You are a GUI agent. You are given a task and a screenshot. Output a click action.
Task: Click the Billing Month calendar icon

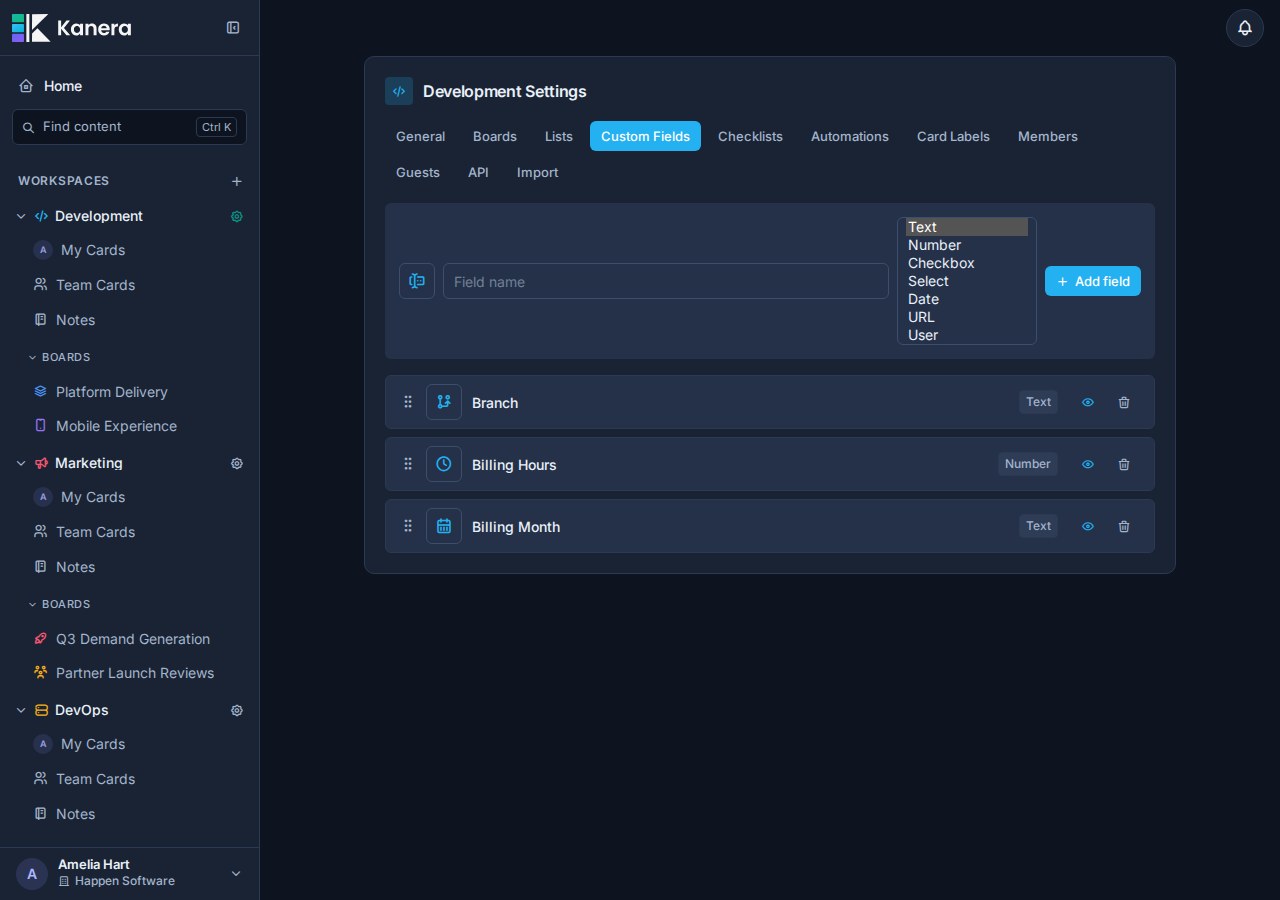pyautogui.click(x=444, y=526)
